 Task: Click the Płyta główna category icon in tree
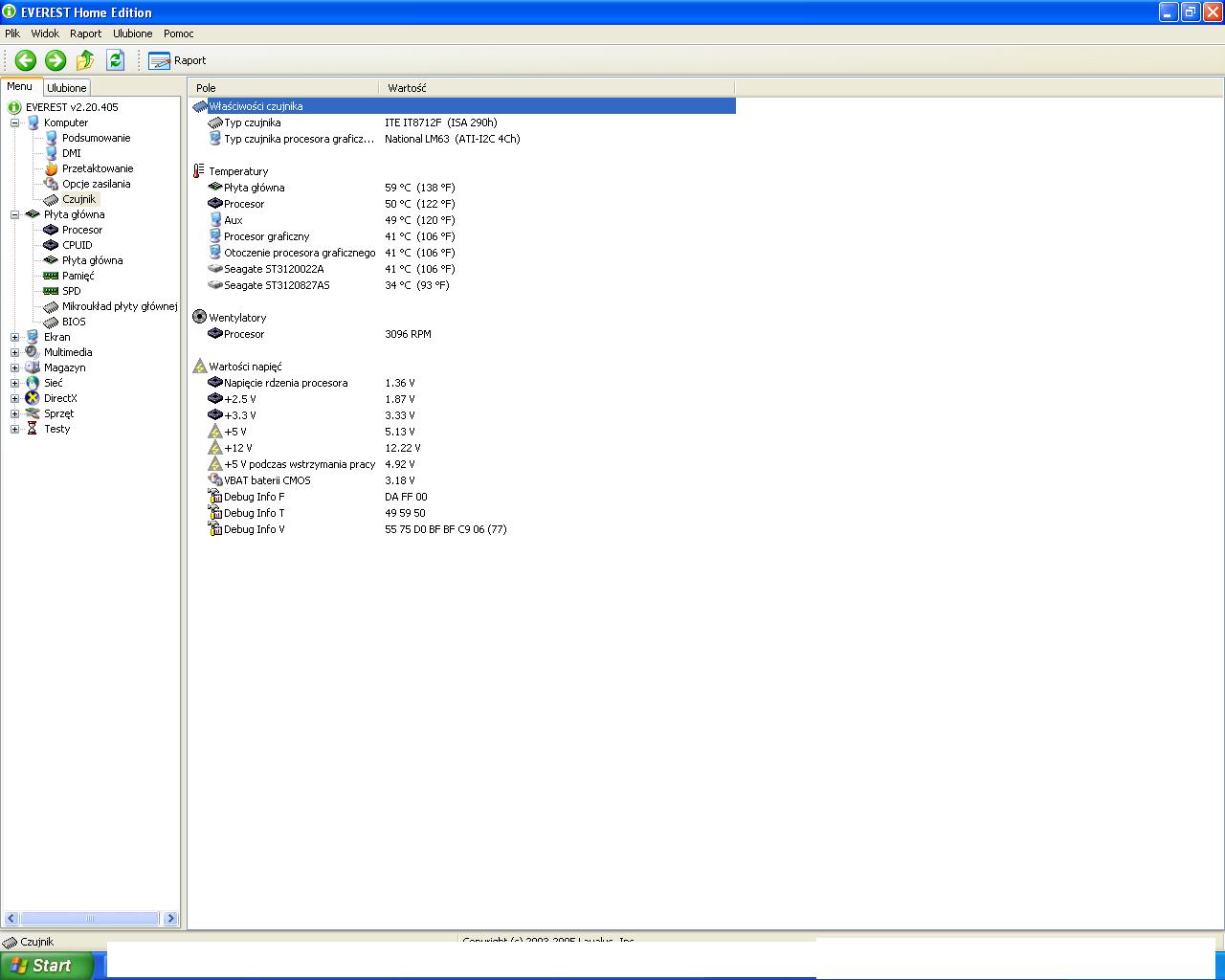pos(33,214)
